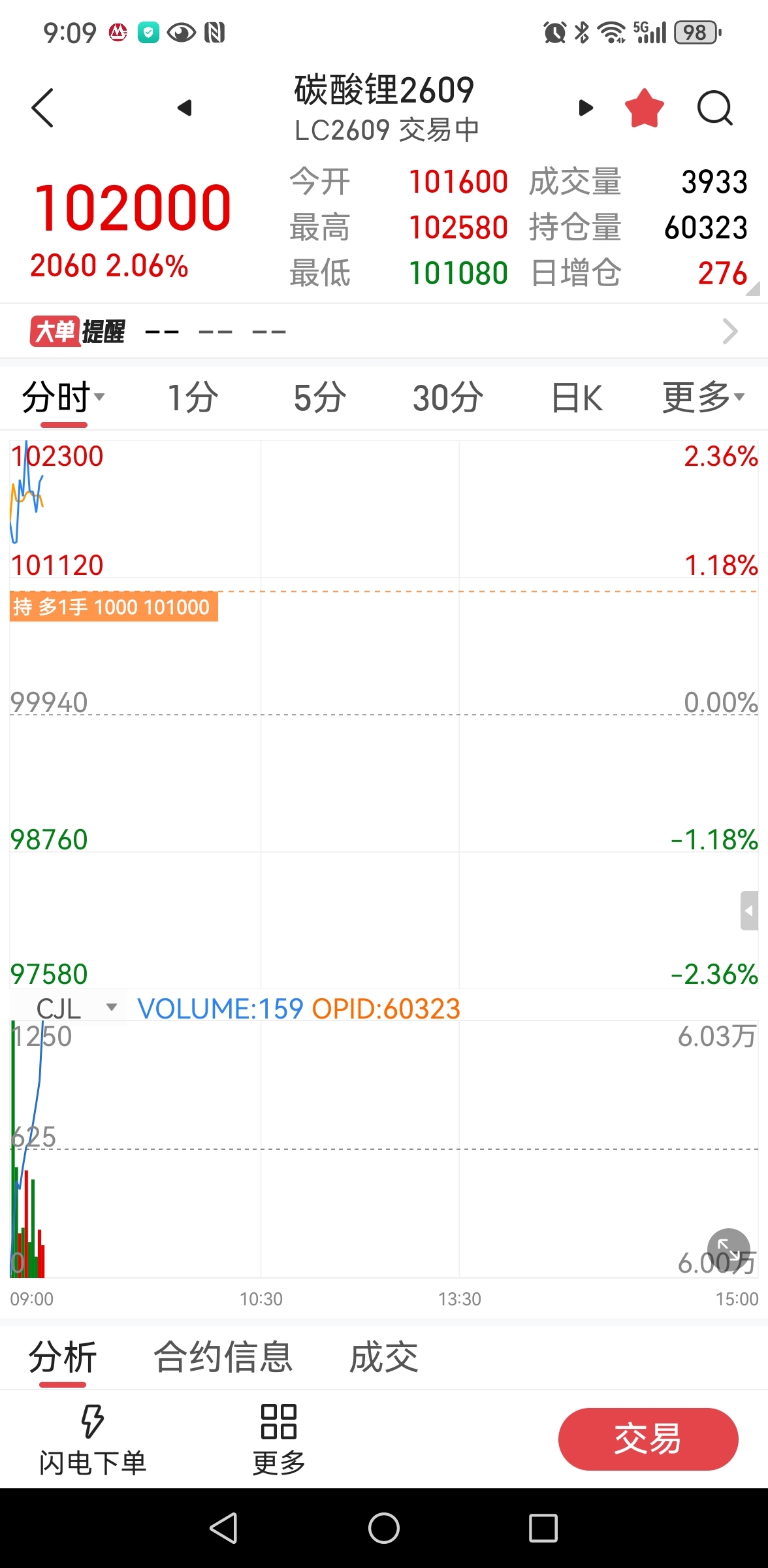Open the 成交 tab

(x=384, y=1357)
